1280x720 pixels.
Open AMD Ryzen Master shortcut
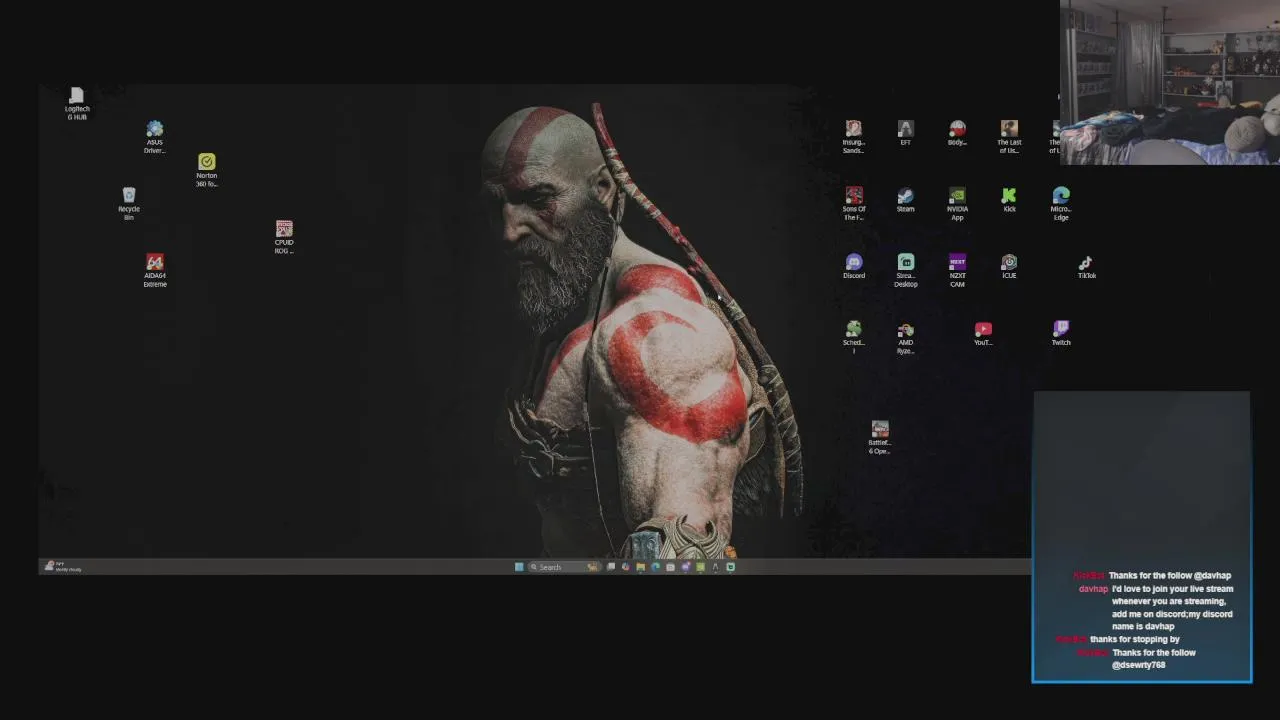click(905, 338)
